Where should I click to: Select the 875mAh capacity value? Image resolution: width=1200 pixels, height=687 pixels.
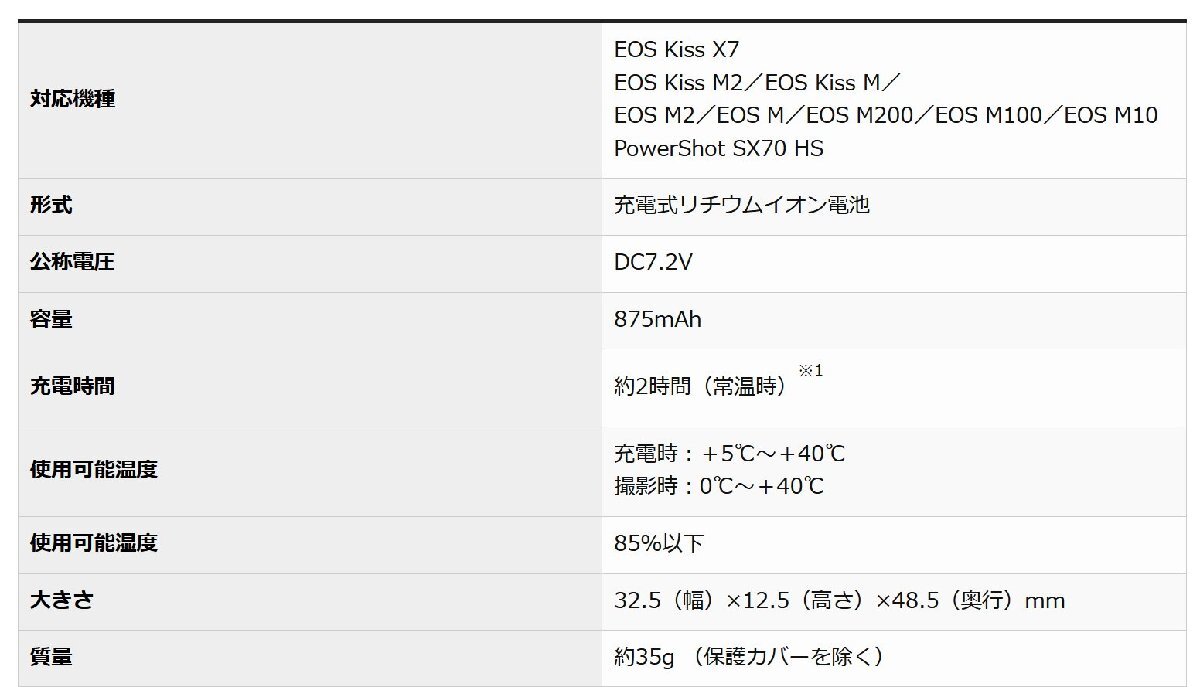[658, 320]
